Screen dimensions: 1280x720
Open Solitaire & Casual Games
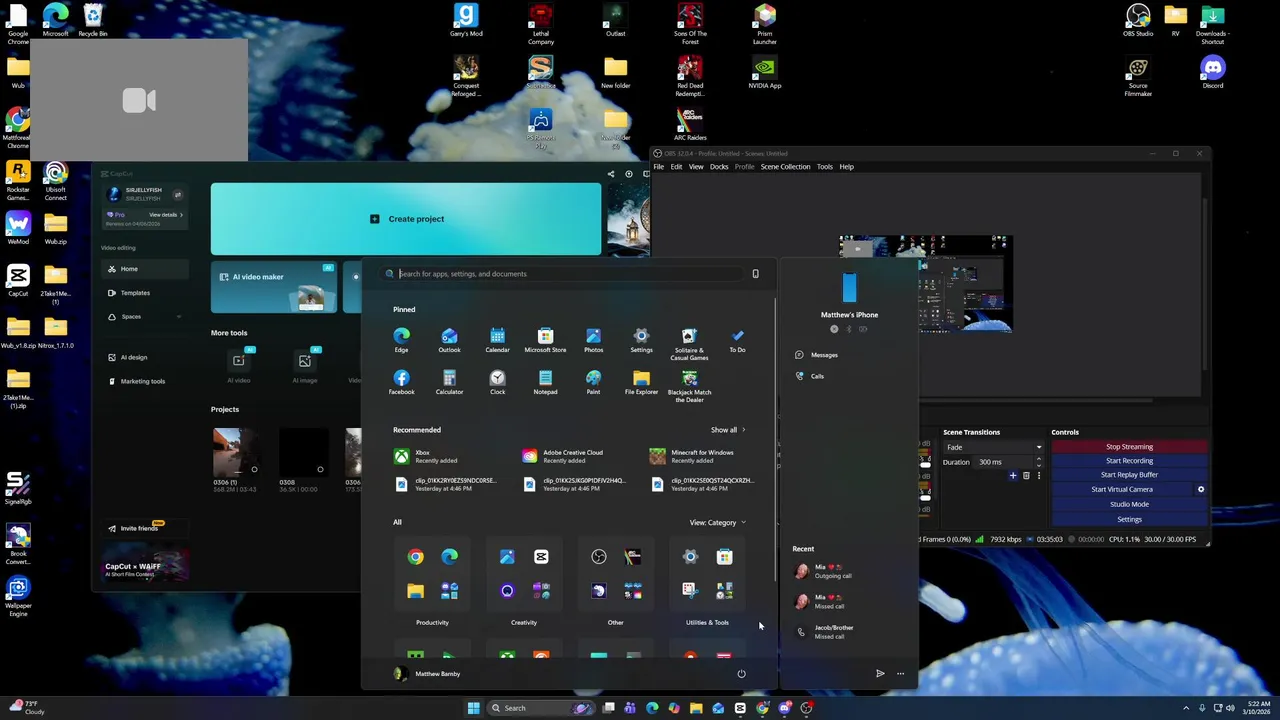(x=689, y=343)
